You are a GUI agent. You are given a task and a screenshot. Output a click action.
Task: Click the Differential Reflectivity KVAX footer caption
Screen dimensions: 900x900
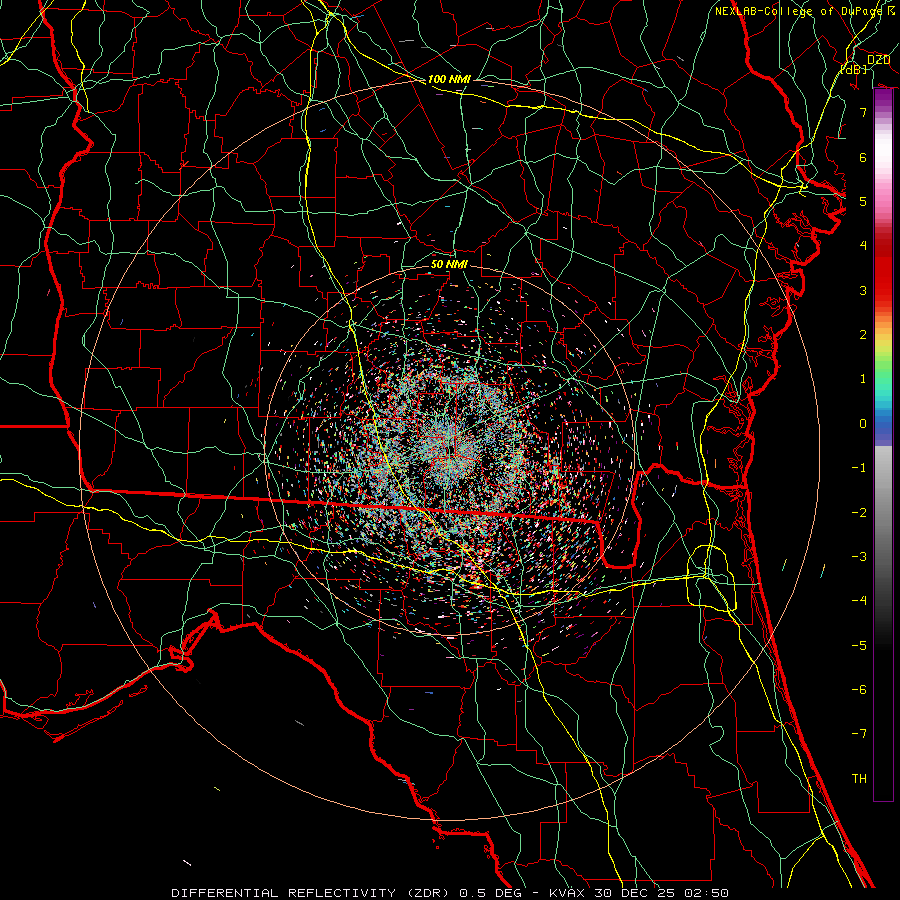click(450, 893)
